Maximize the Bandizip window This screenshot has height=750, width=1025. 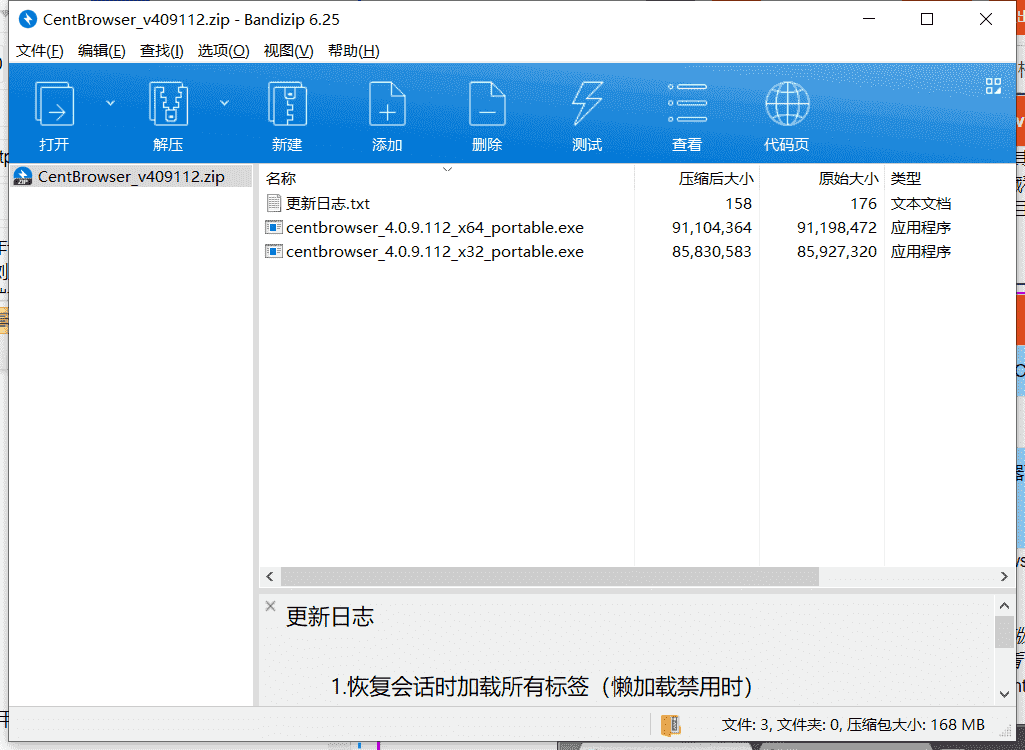pos(927,19)
